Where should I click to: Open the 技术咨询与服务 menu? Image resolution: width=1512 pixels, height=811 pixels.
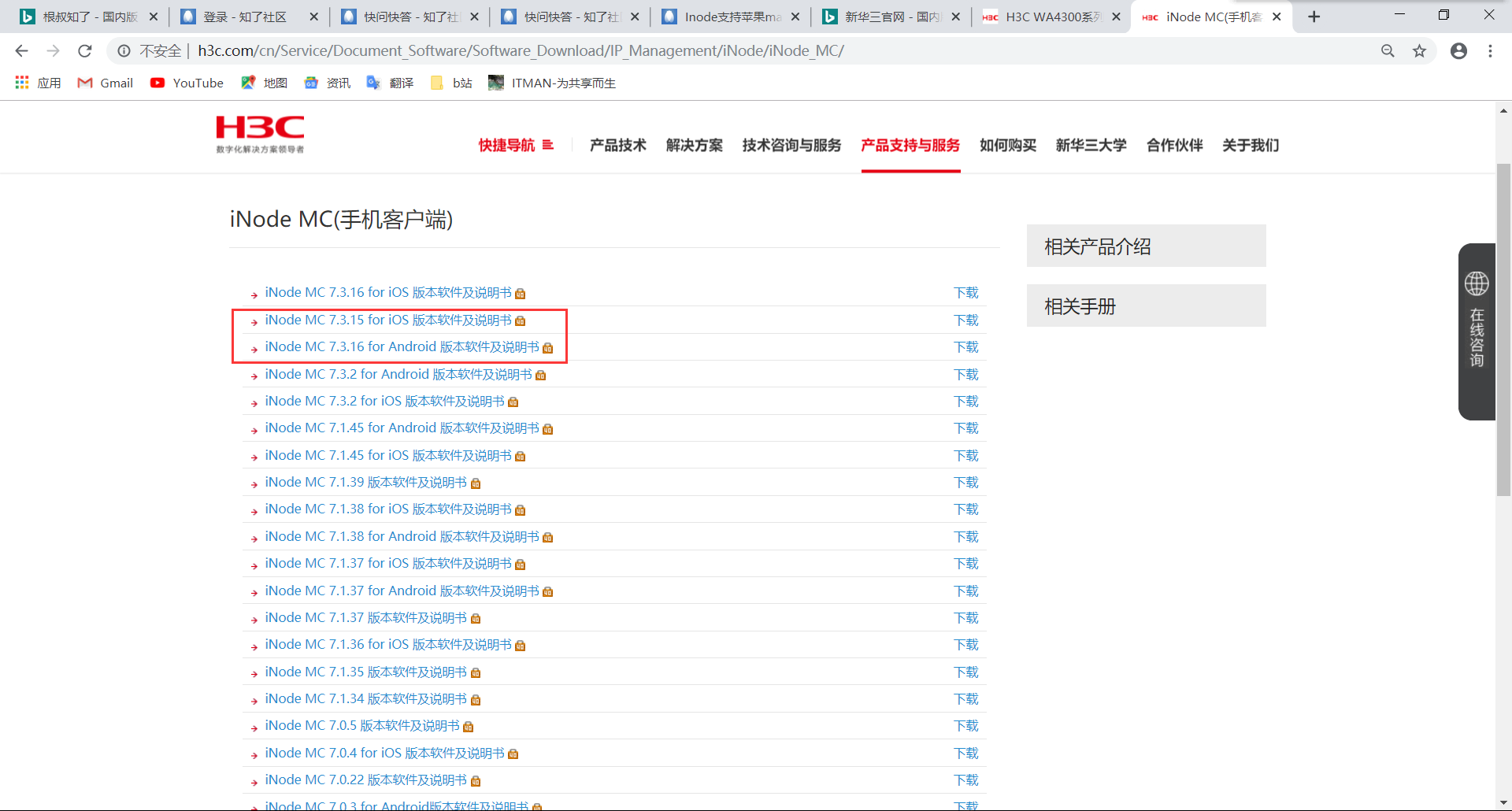click(x=791, y=145)
